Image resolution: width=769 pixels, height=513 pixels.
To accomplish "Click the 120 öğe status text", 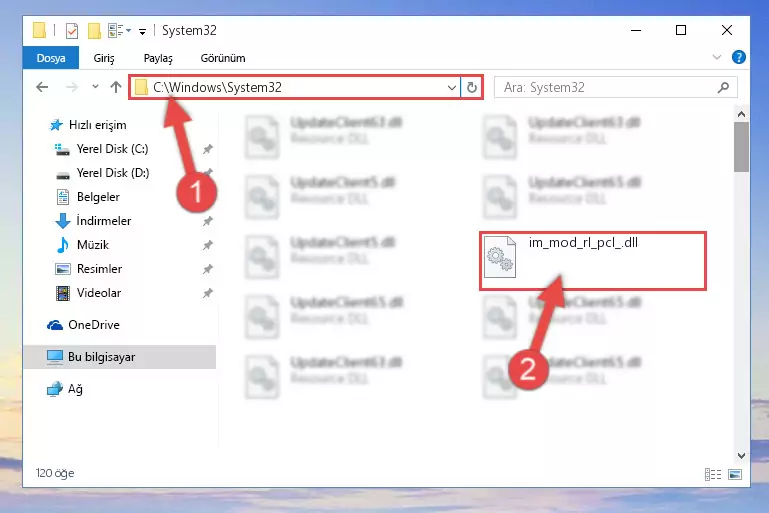I will point(55,473).
